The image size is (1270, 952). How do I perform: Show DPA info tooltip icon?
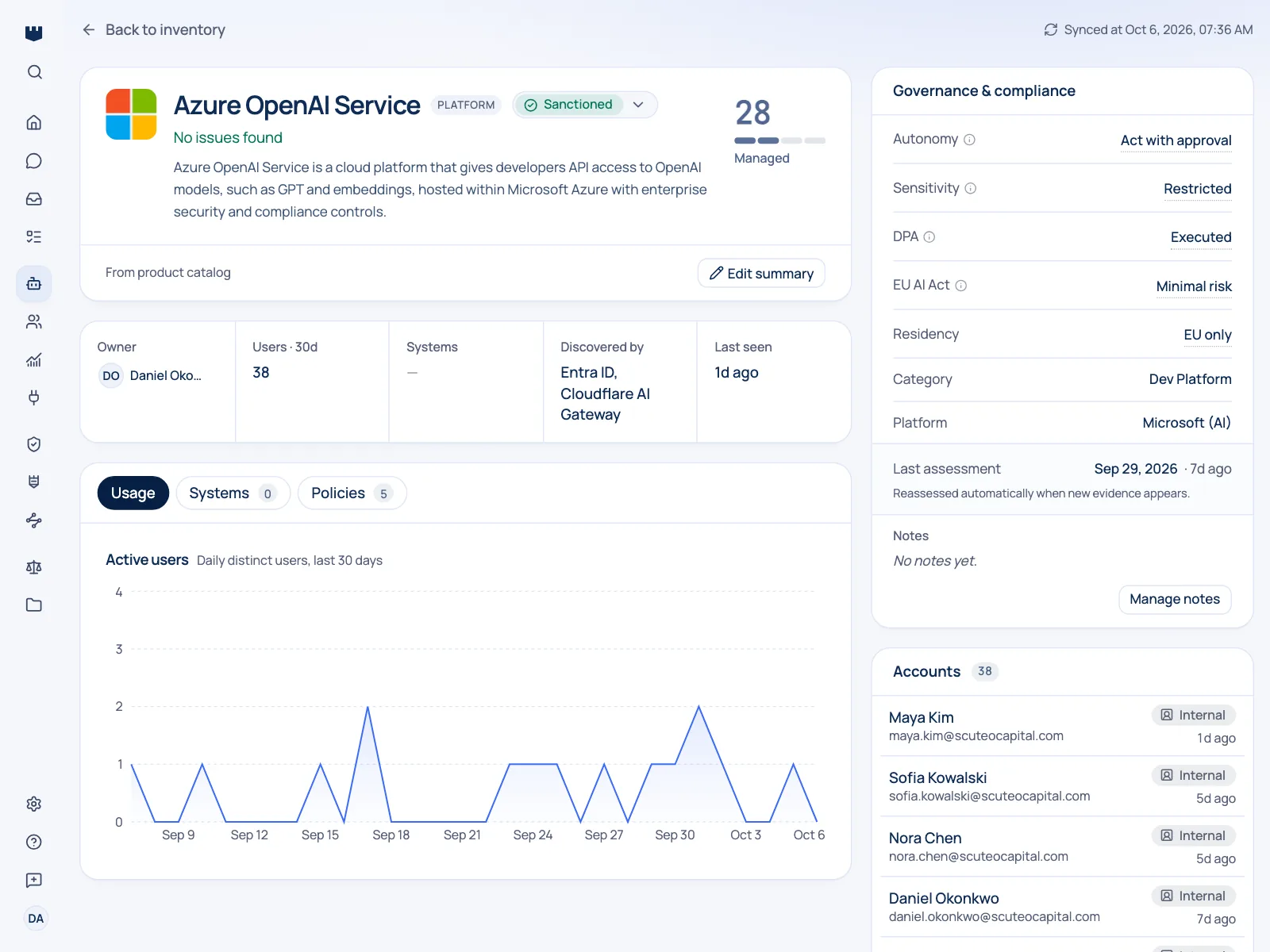[x=929, y=237]
